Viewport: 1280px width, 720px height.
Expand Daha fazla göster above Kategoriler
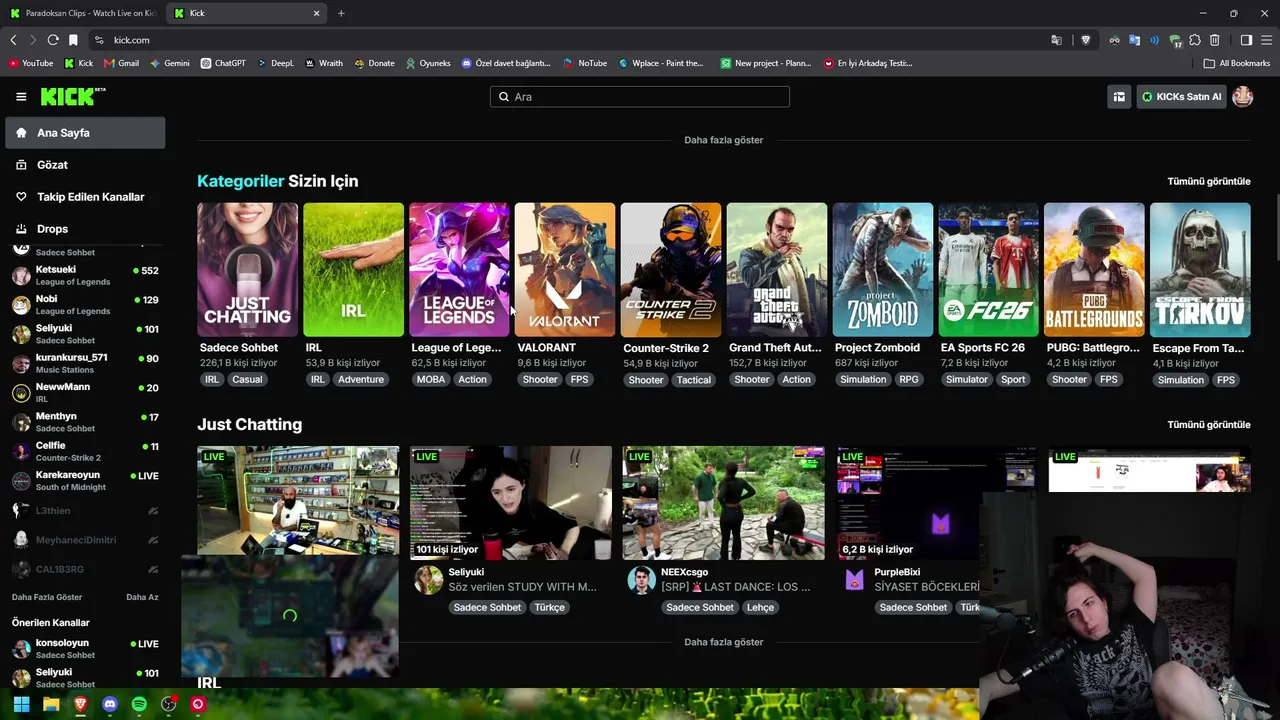(723, 140)
